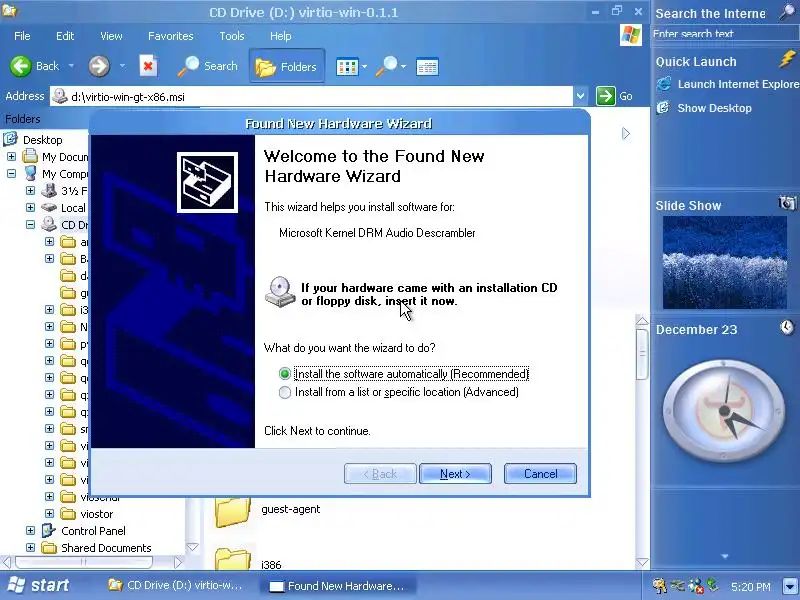
Task: Click the tray clock showing 5:20 PM
Action: point(750,587)
